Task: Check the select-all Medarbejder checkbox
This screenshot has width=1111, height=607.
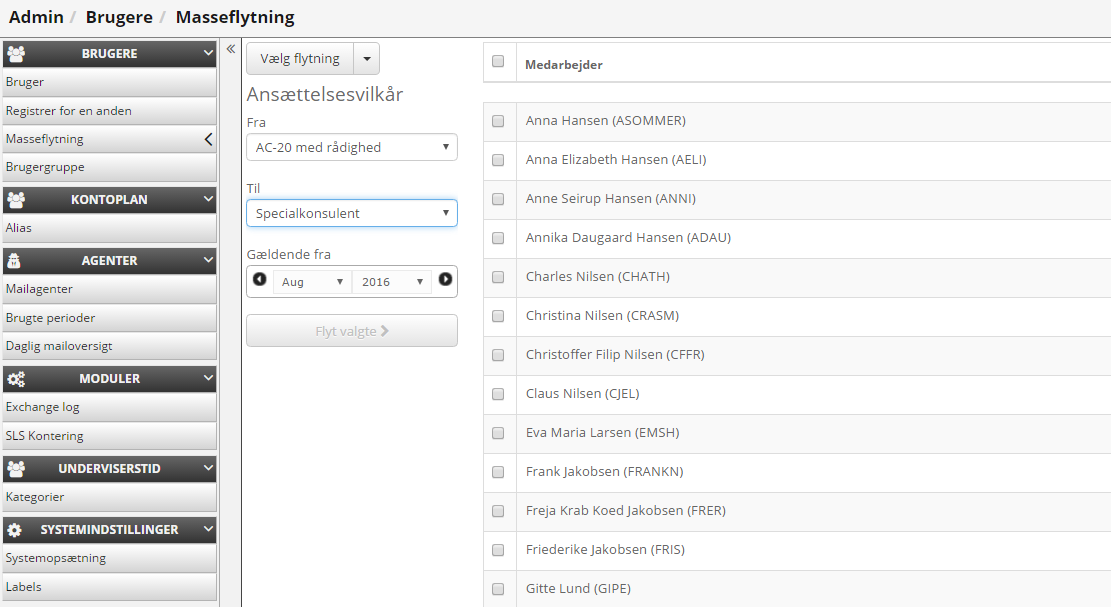Action: pyautogui.click(x=498, y=62)
